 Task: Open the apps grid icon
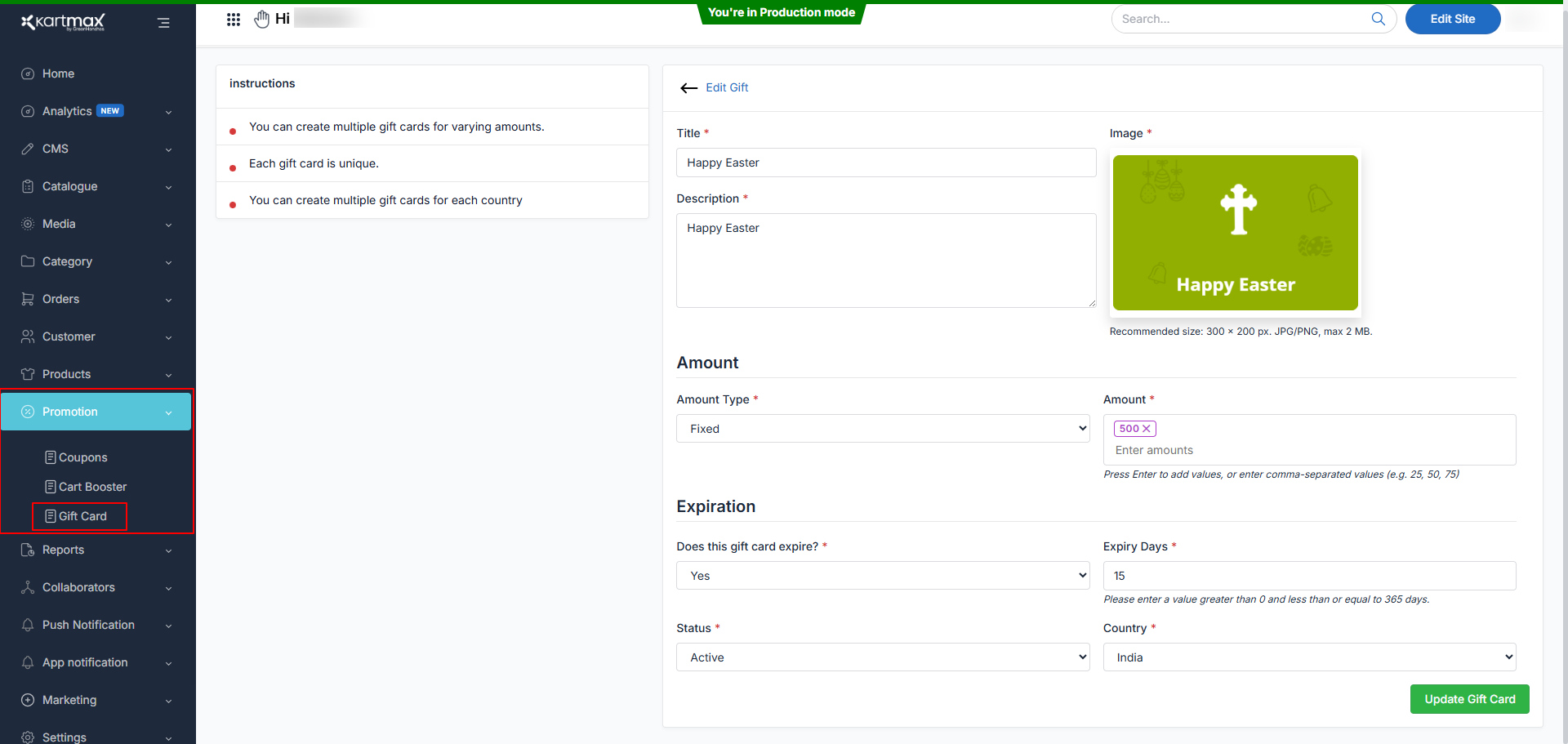tap(234, 20)
